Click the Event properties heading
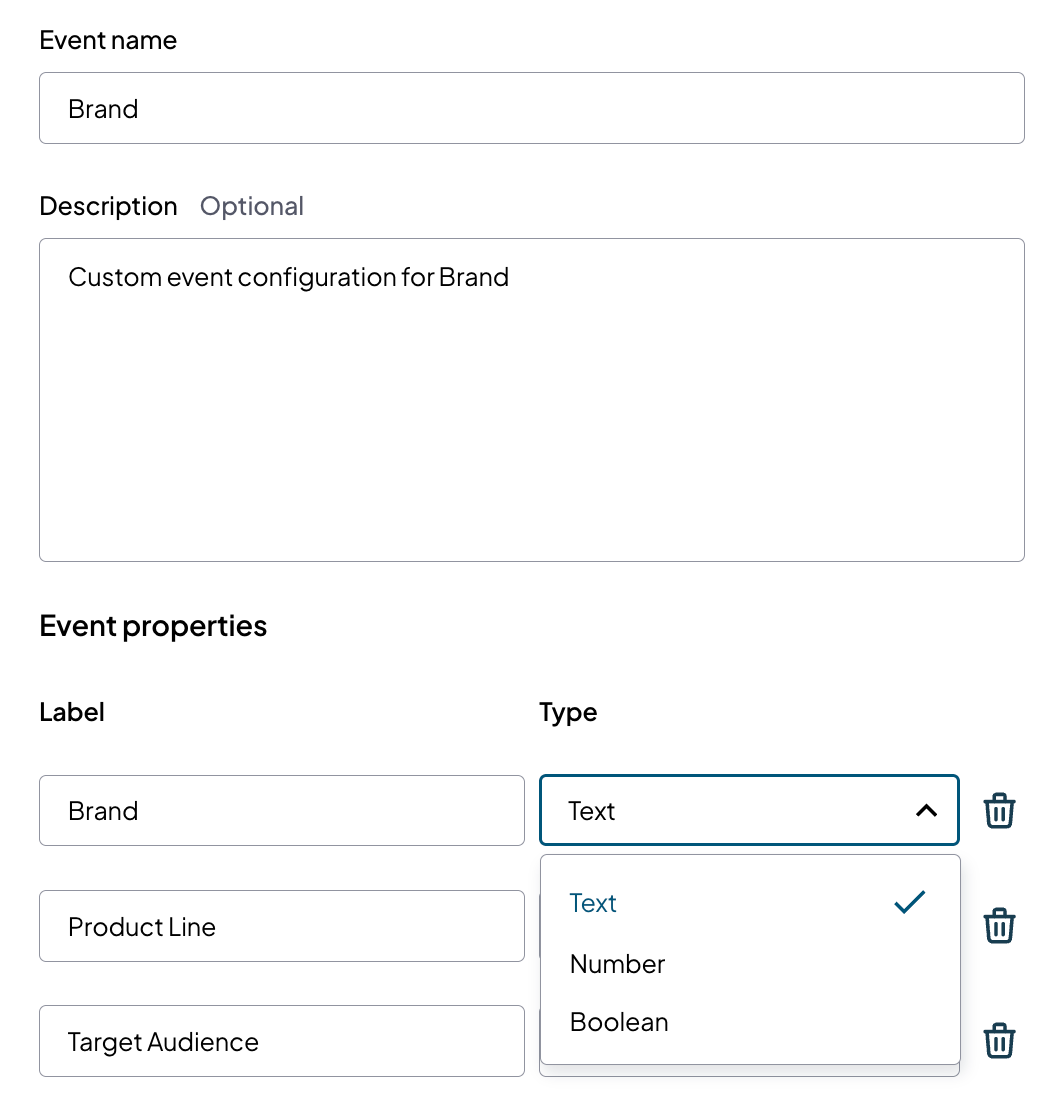The width and height of the screenshot is (1064, 1110). click(153, 626)
